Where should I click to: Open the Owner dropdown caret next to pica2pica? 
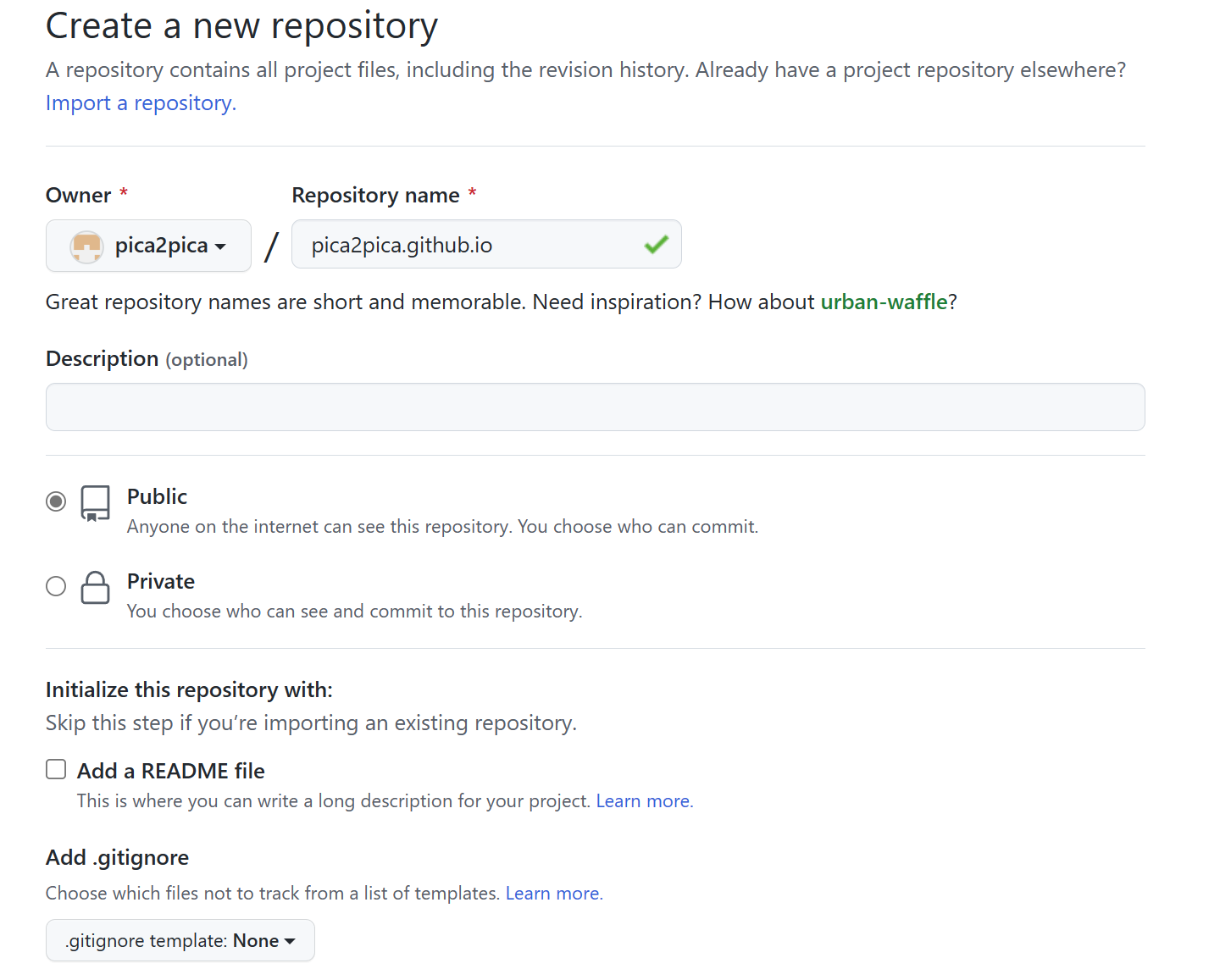(x=220, y=246)
